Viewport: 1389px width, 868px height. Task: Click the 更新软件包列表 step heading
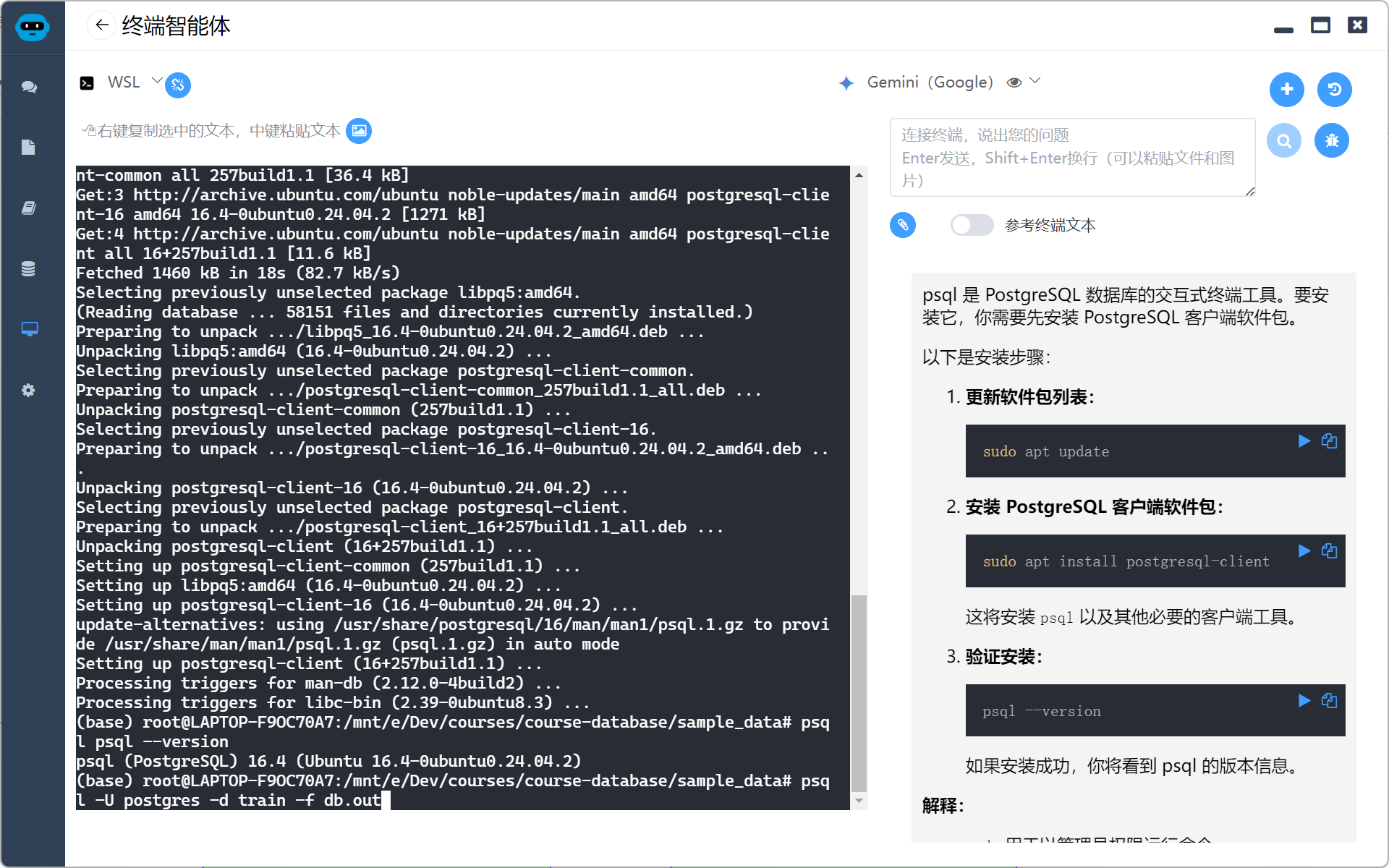[1030, 397]
